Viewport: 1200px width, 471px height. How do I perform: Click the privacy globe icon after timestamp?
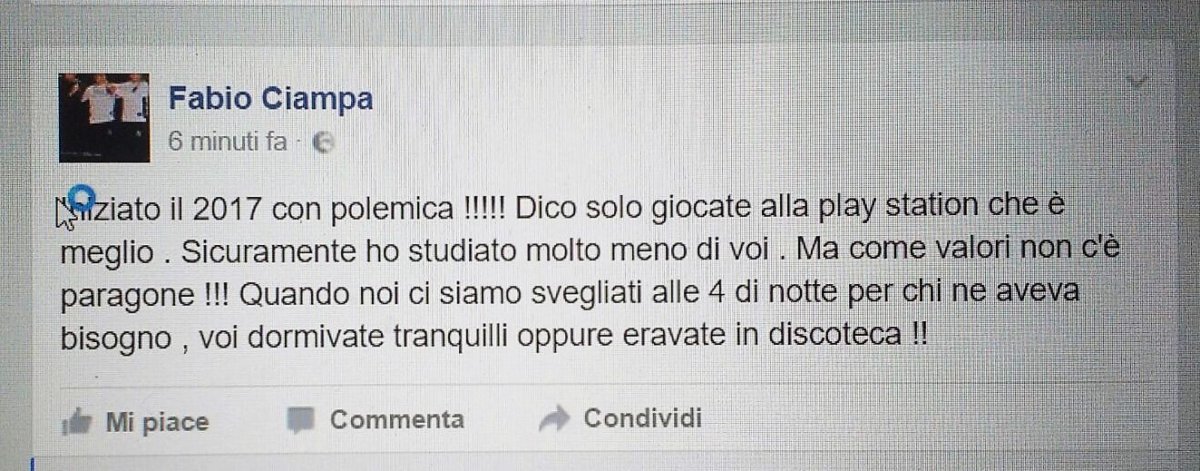(323, 143)
